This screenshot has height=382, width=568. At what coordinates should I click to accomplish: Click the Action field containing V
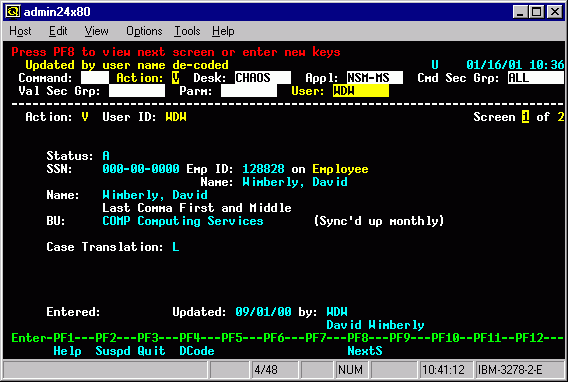click(x=175, y=78)
